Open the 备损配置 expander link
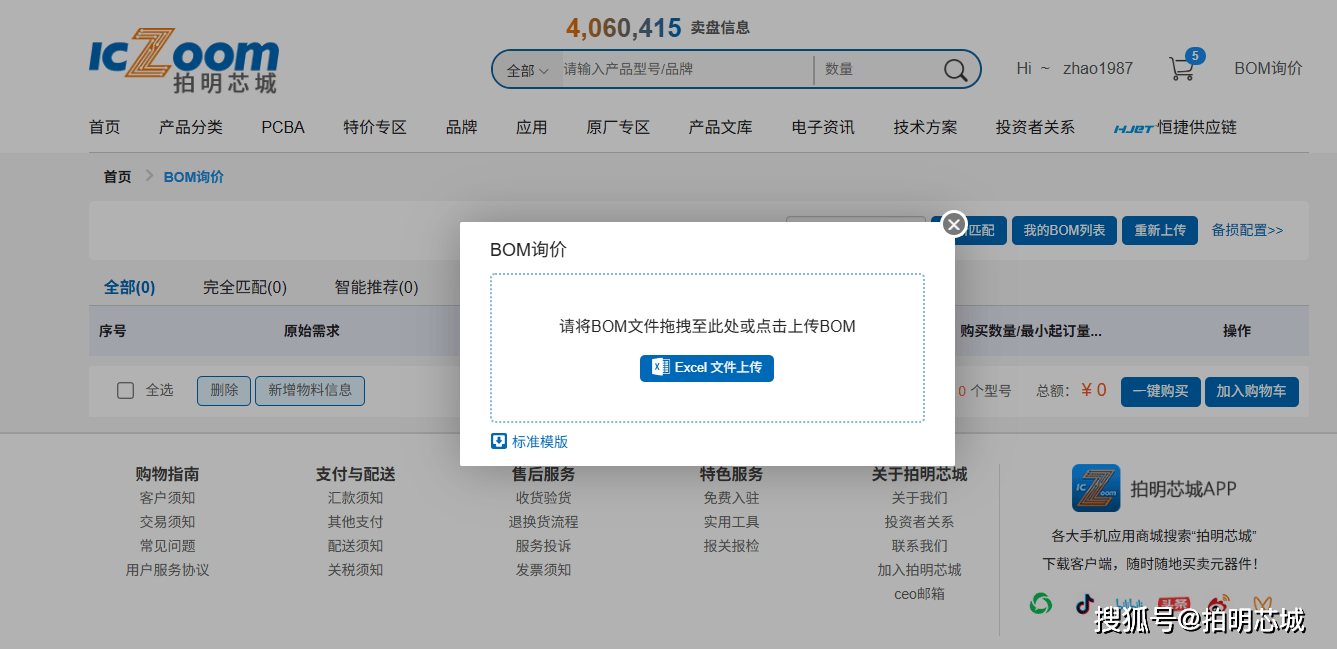Screen dimensions: 1337x649 click(x=1247, y=230)
